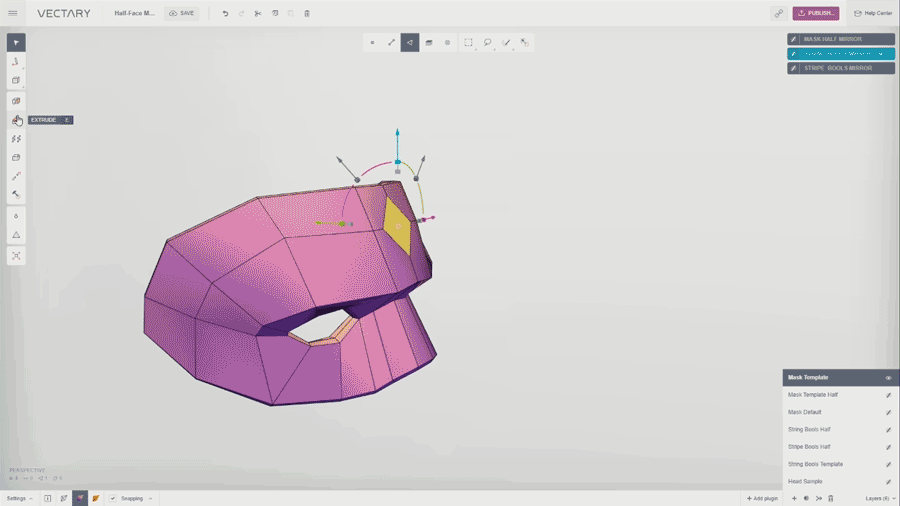Toggle face selection mode button
This screenshot has width=900, height=506.
pyautogui.click(x=410, y=42)
